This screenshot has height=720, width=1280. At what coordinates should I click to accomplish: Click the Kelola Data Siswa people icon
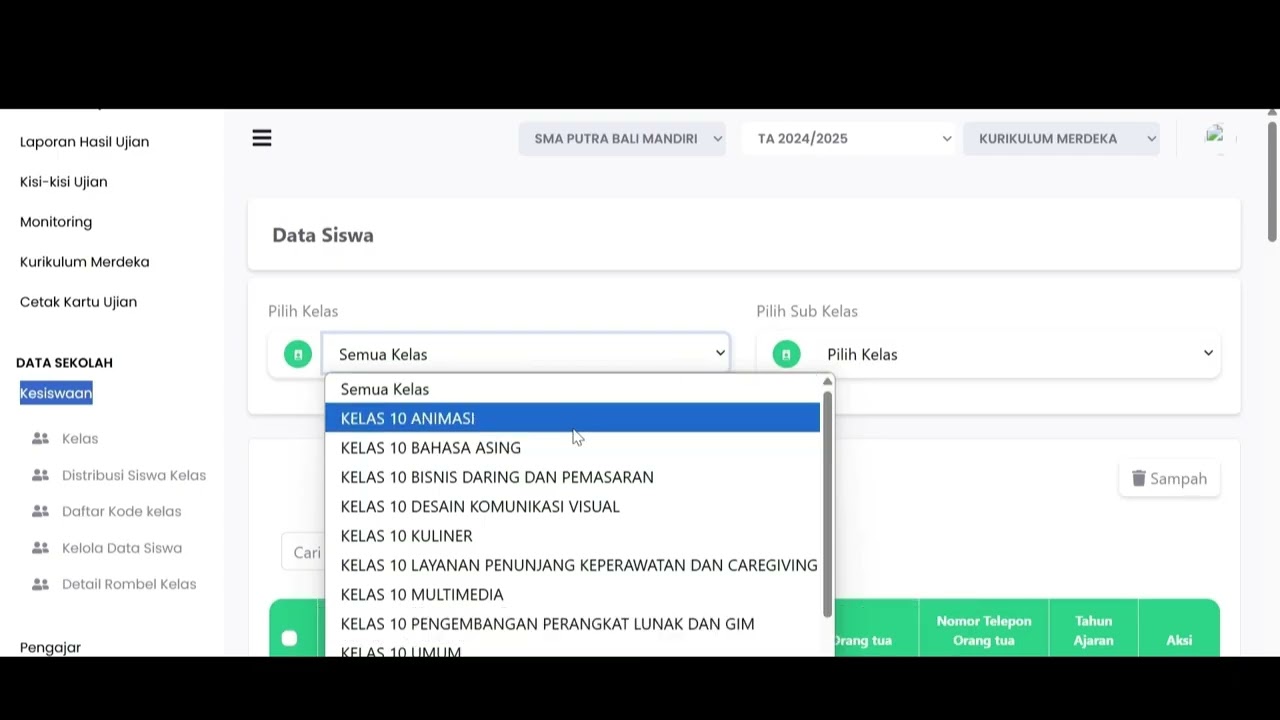(40, 548)
